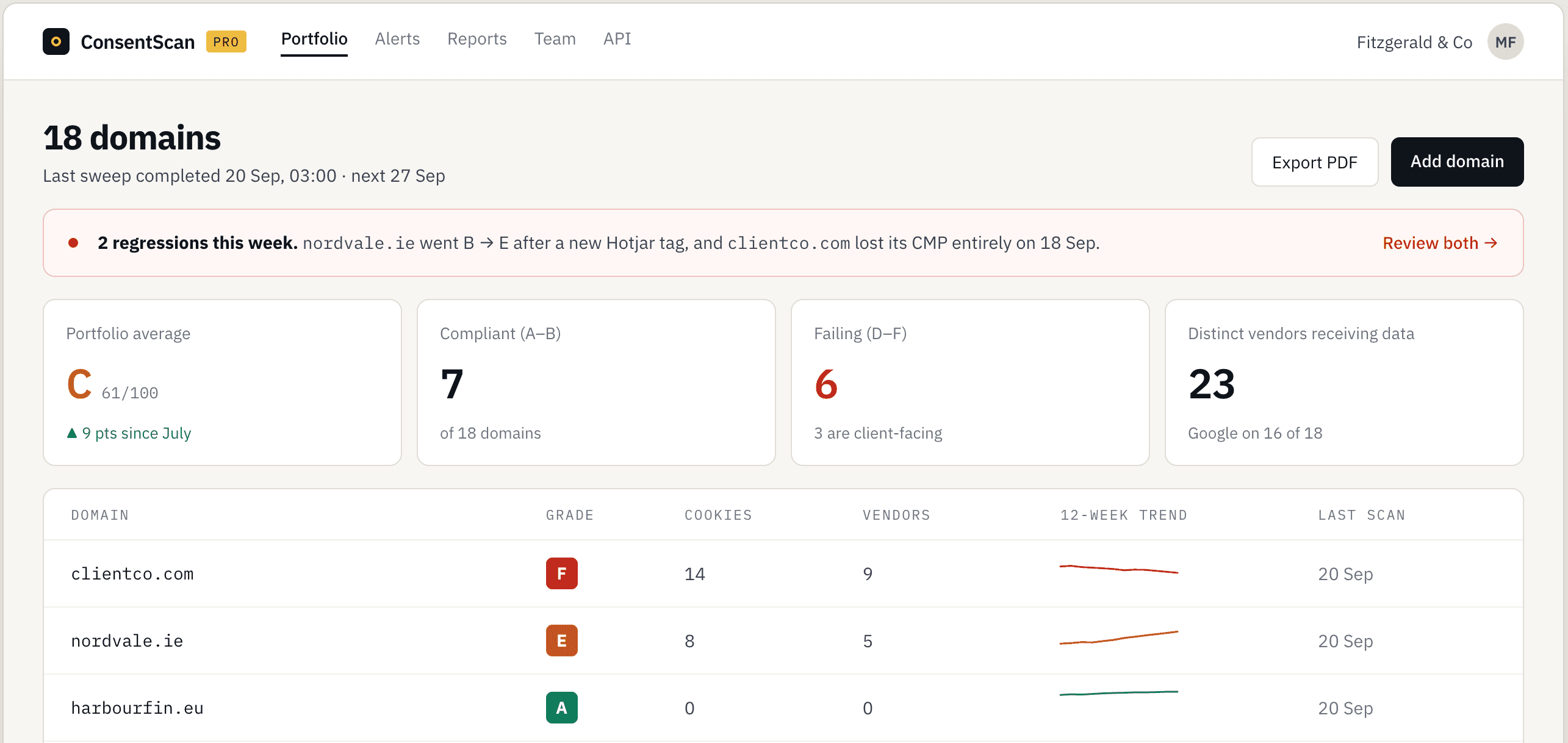Click the PRO plan badge
Screen dimensions: 1568x743
tap(226, 41)
